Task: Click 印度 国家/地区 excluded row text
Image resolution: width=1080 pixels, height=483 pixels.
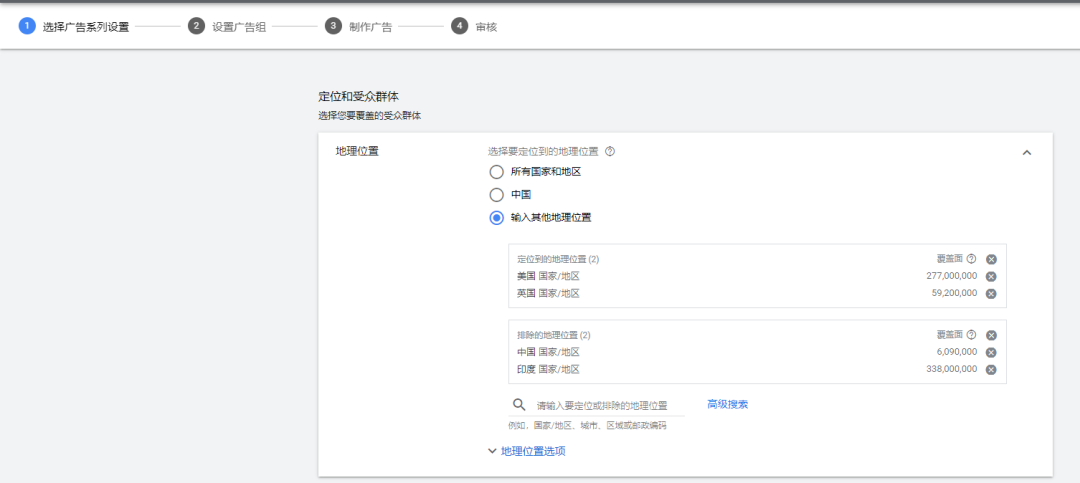Action: (548, 369)
